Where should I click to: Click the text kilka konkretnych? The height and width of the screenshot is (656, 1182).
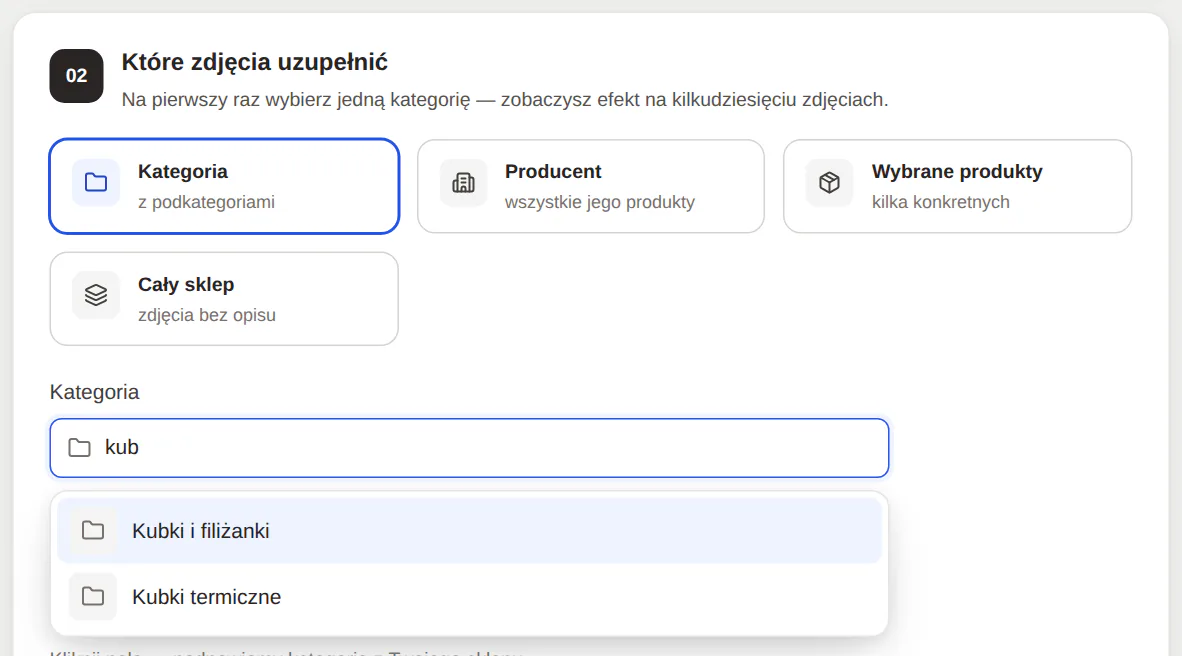click(x=941, y=202)
